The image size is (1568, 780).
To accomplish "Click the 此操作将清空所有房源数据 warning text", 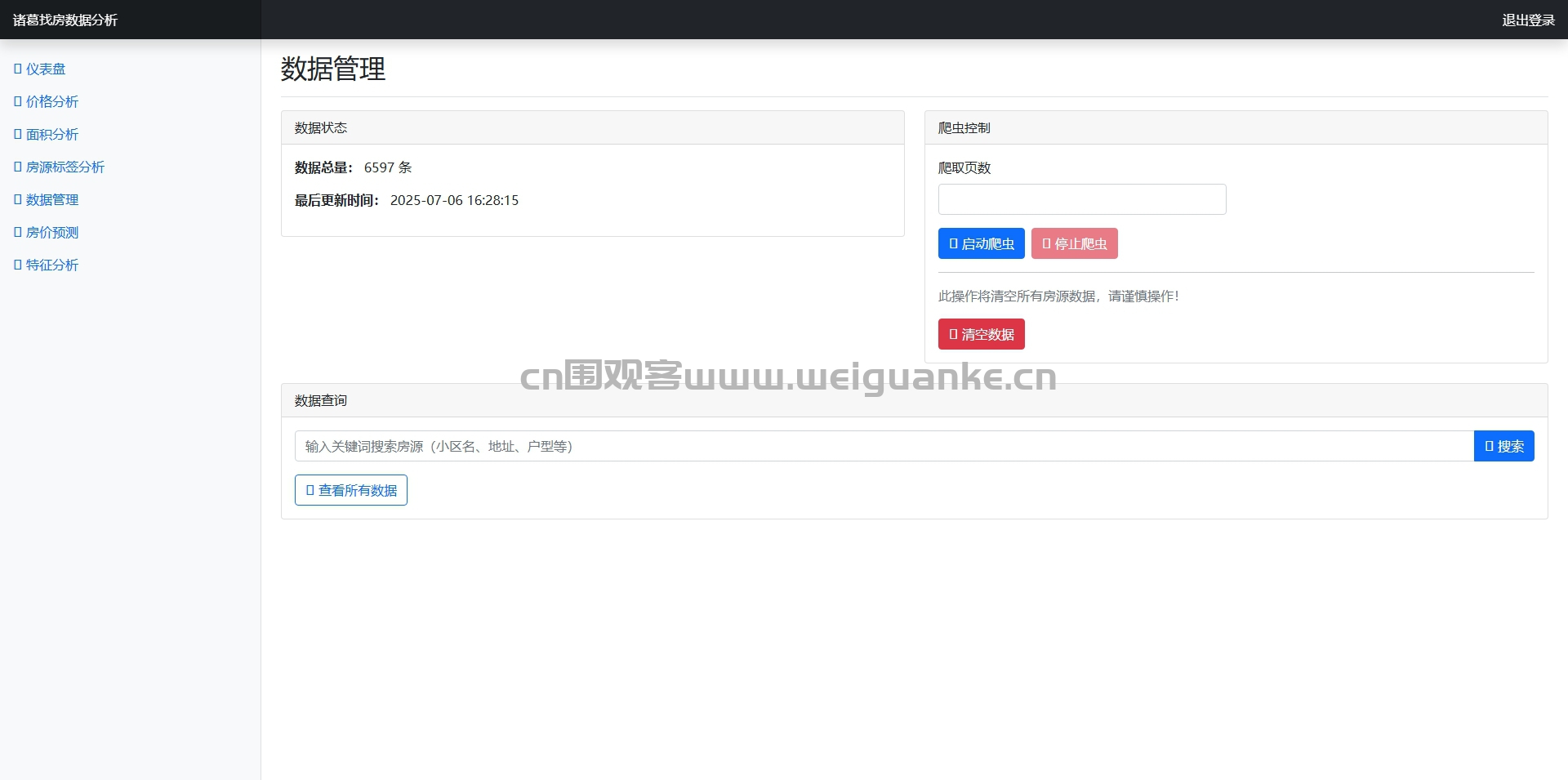I will pyautogui.click(x=1058, y=296).
